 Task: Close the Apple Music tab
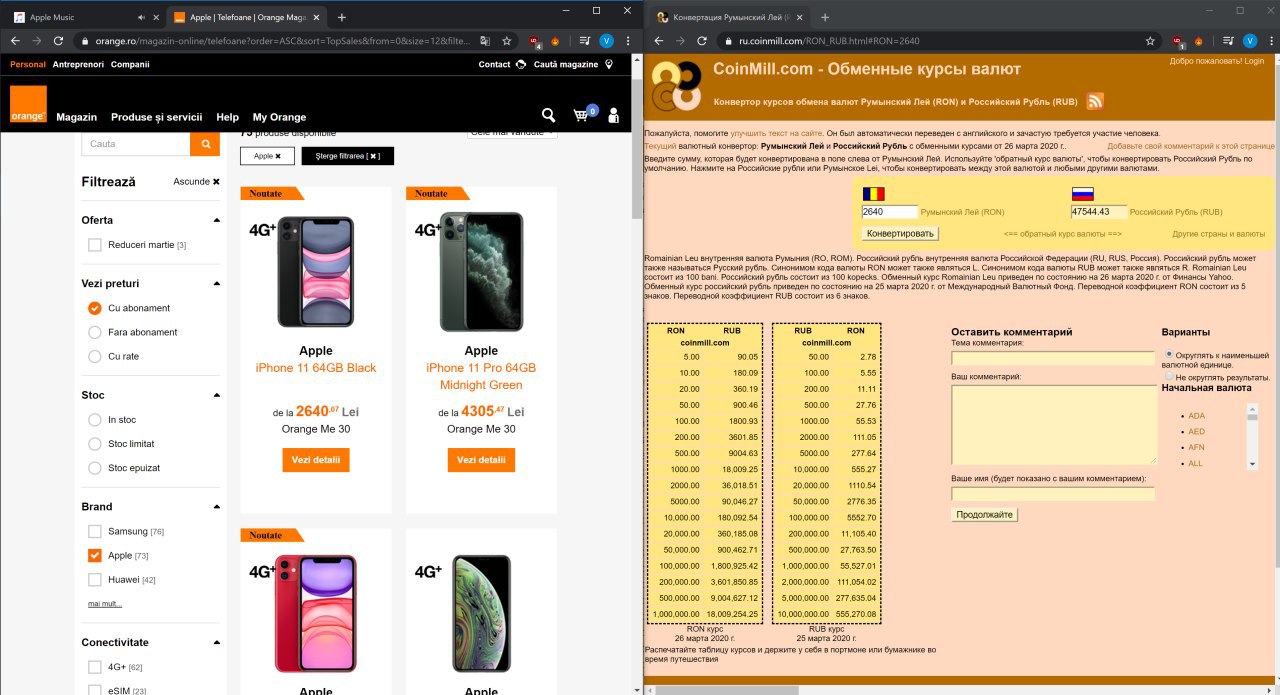(x=154, y=17)
